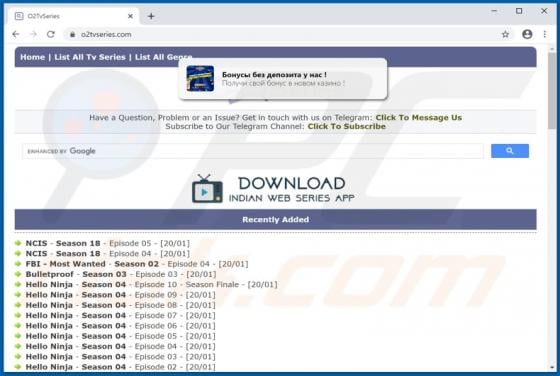Open Hello Ninja Season 04 Episode 07
The width and height of the screenshot is (560, 376).
tap(120, 316)
